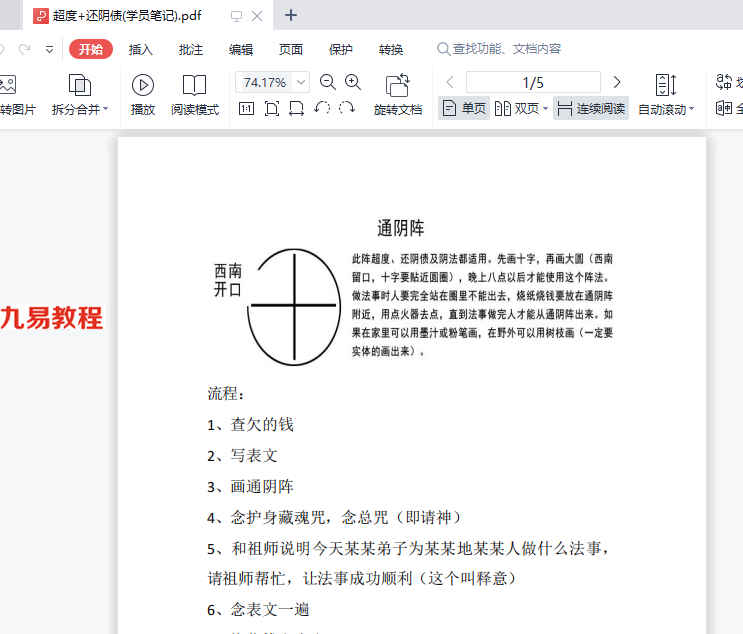The width and height of the screenshot is (743, 634).
Task: Click the line 4、念护身藏魂咒
Action: point(335,517)
